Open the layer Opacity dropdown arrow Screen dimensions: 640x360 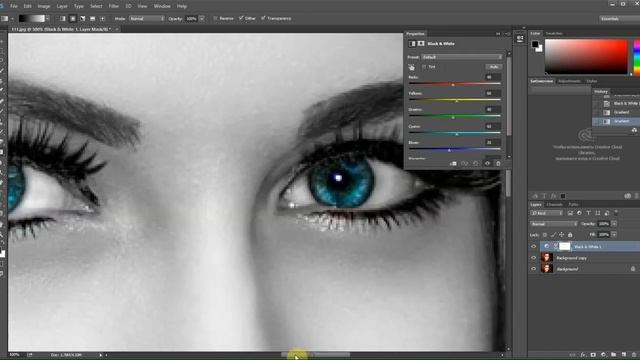pos(614,224)
